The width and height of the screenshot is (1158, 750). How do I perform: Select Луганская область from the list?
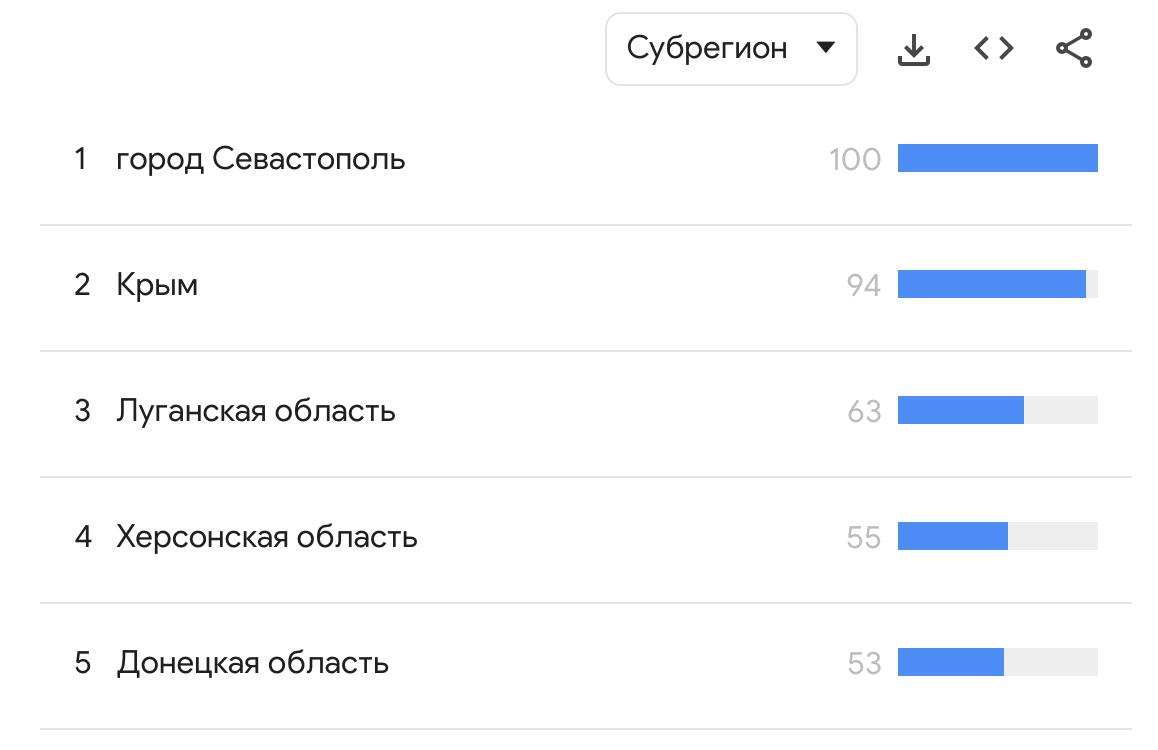(256, 411)
